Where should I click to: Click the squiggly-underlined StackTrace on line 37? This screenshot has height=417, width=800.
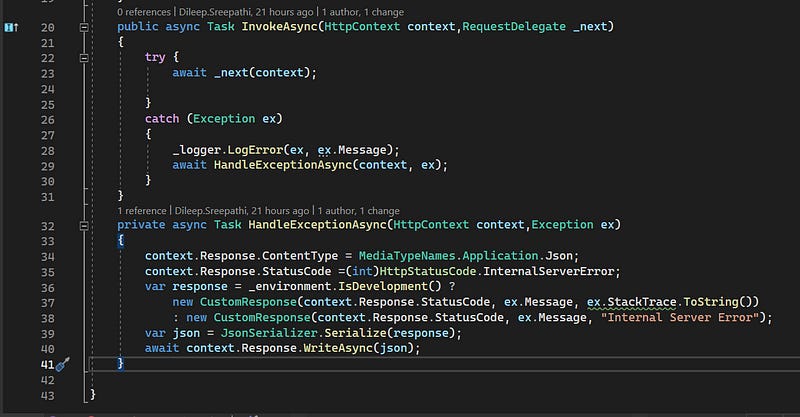coord(642,302)
